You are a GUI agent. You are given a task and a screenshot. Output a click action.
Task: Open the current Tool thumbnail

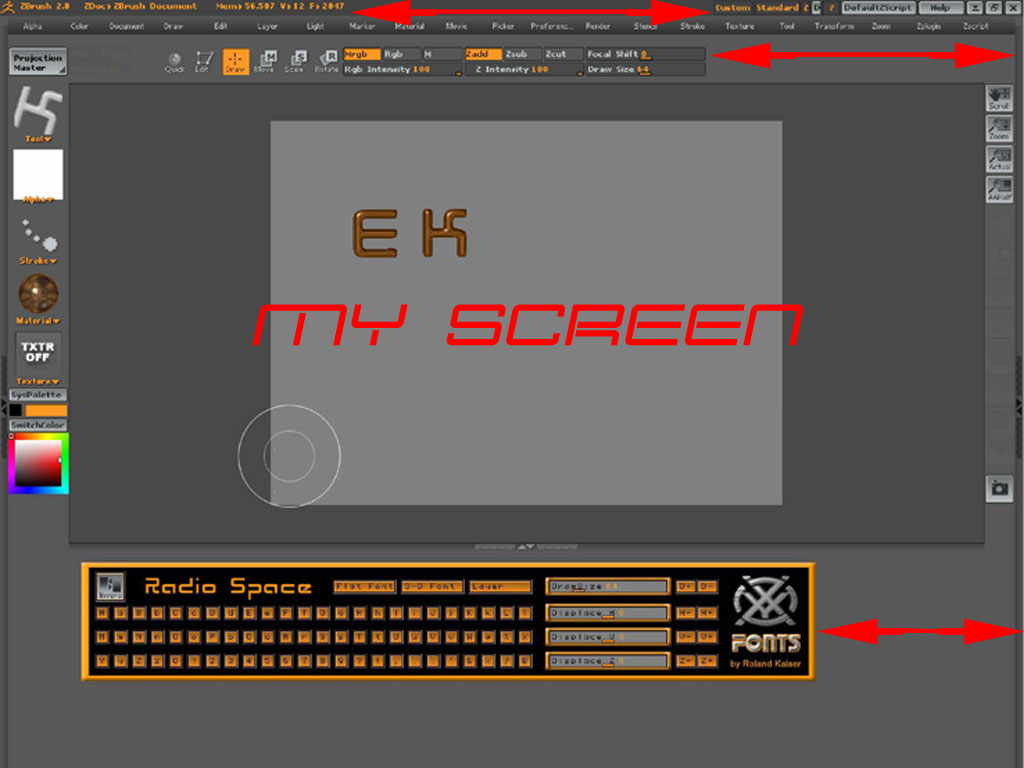click(38, 110)
